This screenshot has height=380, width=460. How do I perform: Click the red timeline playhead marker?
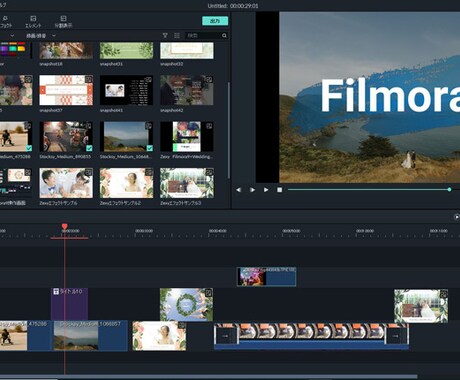tap(65, 227)
